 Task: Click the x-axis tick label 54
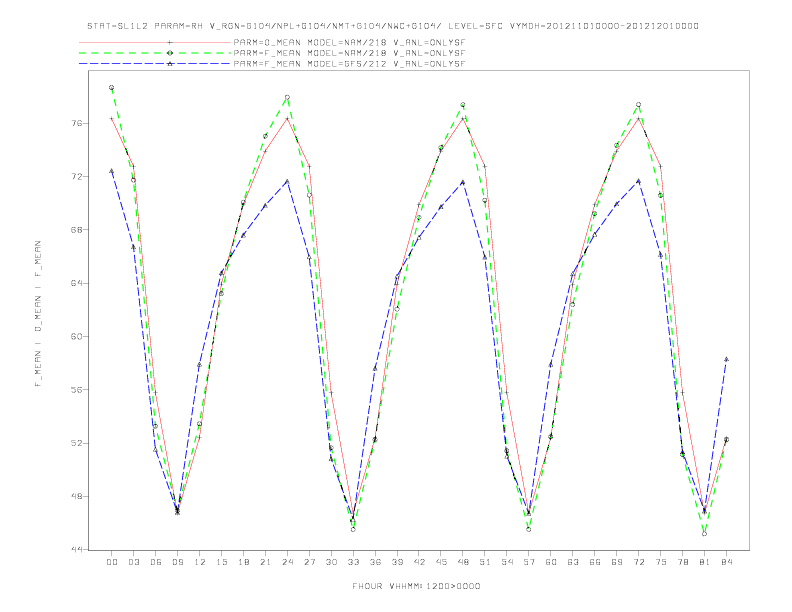(507, 562)
